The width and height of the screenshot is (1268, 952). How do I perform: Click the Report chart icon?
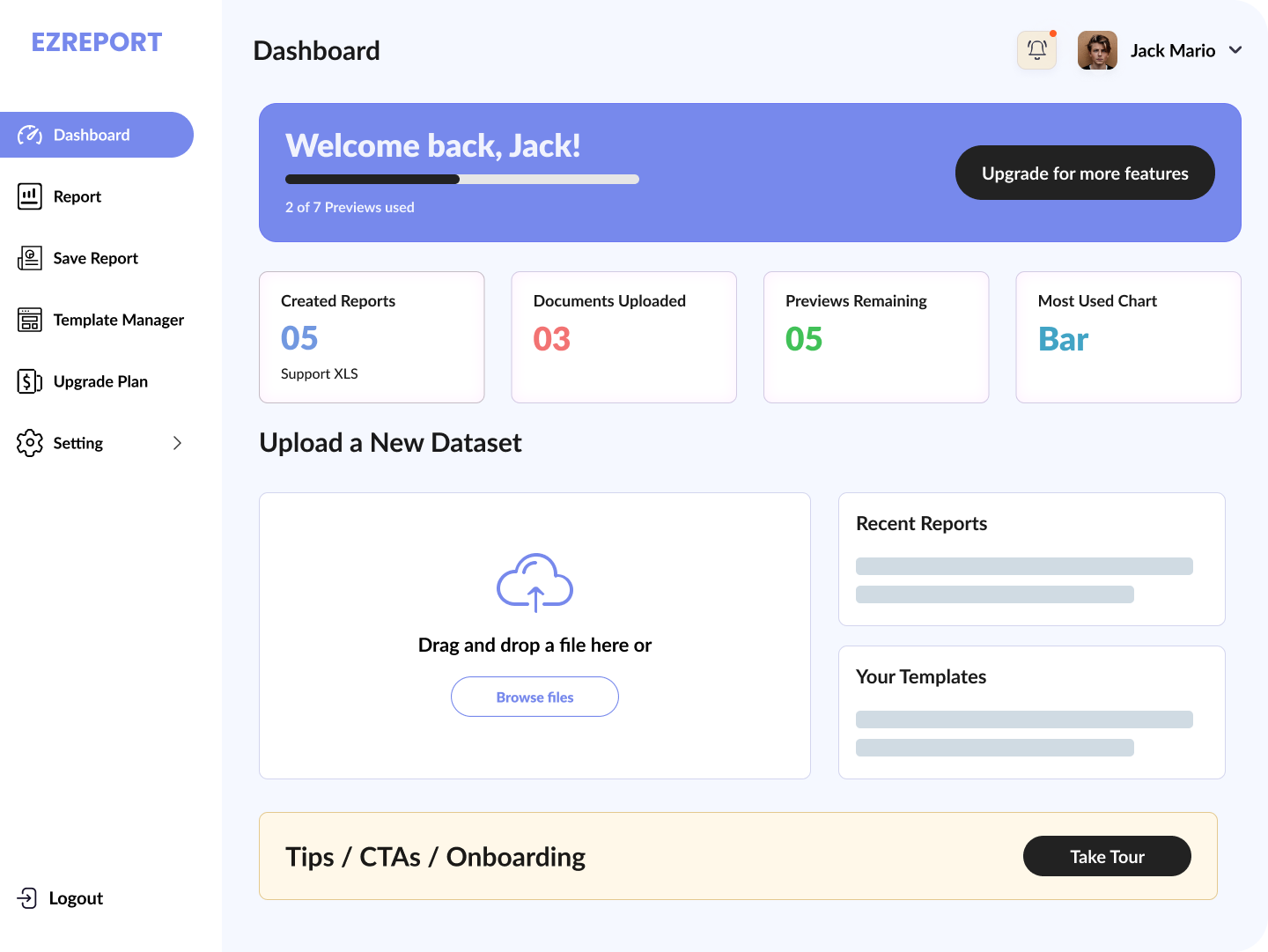coord(29,196)
